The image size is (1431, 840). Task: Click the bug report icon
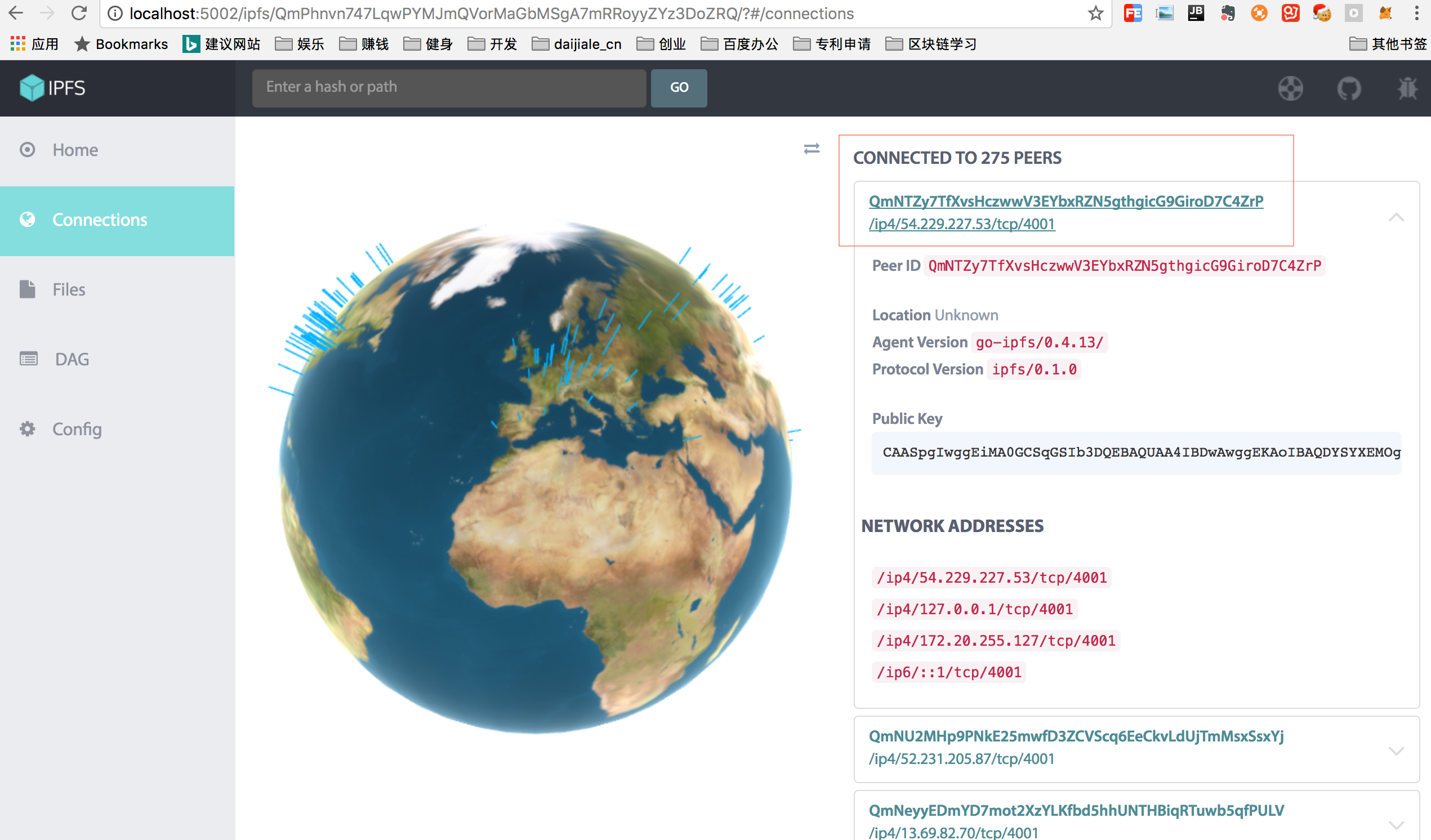coord(1408,88)
